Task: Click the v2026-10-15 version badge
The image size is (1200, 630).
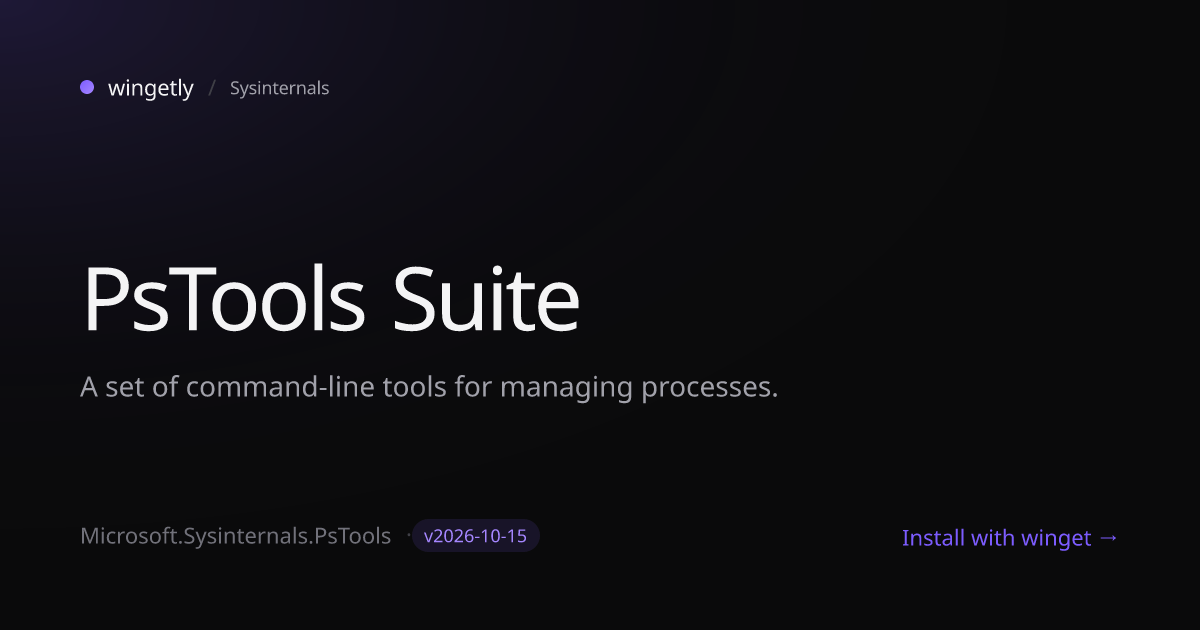Action: (476, 536)
